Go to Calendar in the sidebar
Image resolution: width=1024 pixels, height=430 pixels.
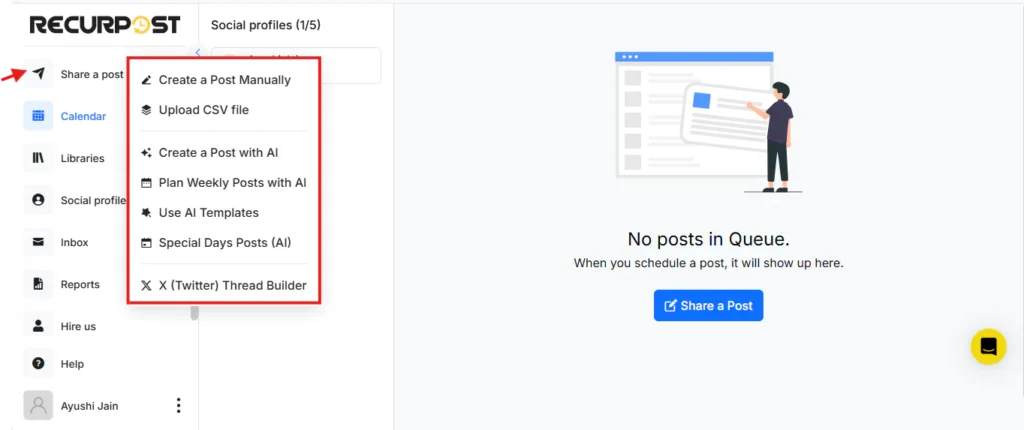tap(83, 116)
